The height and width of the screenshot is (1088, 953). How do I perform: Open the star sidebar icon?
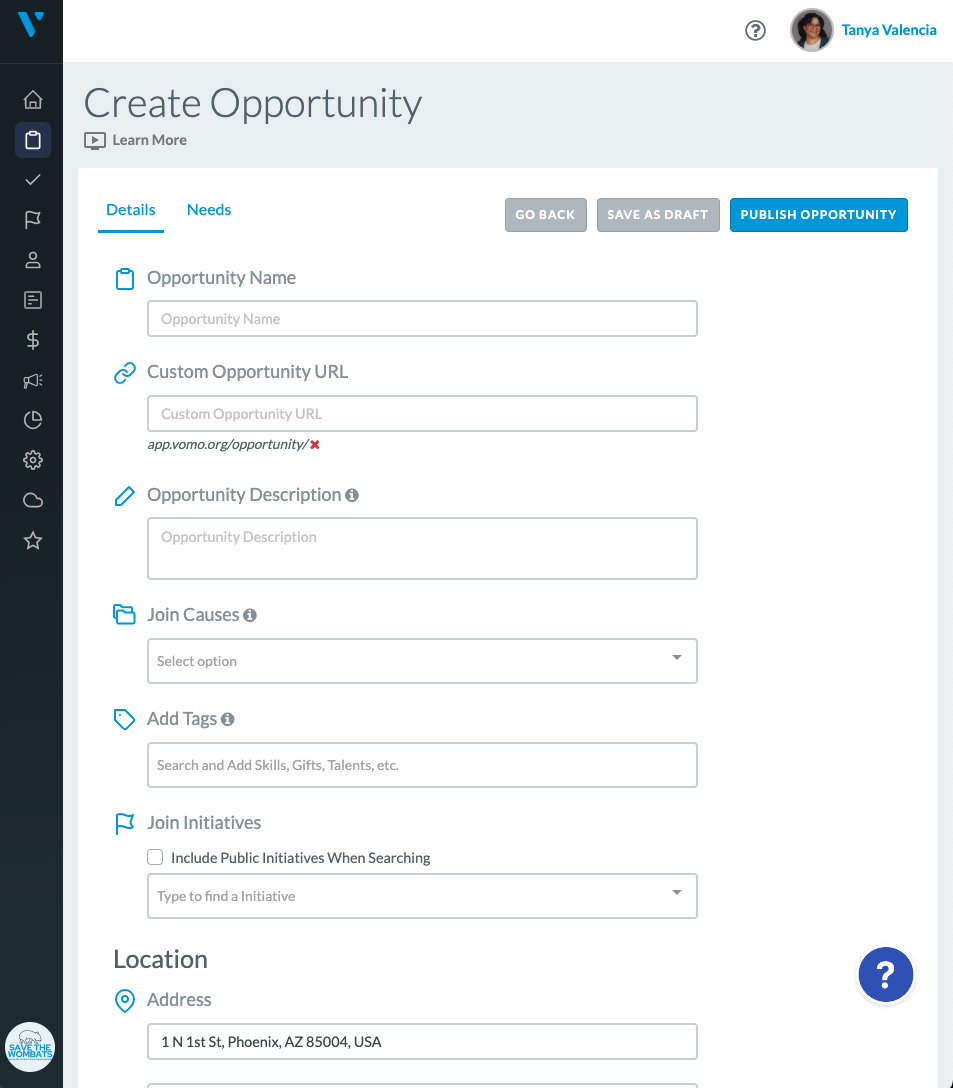point(33,541)
